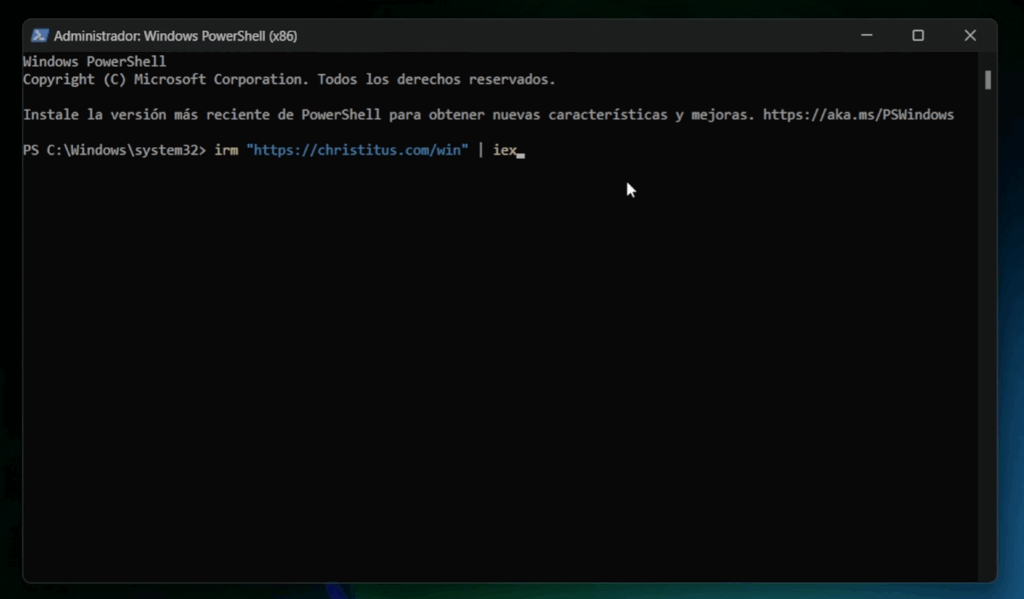Maximize the PowerShell window
1024x599 pixels.
coord(918,35)
